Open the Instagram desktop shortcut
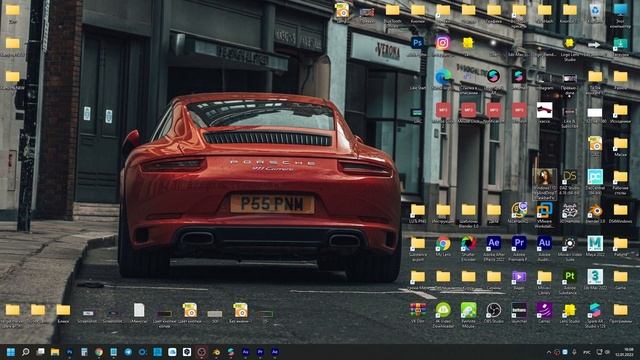The image size is (640, 360). [442, 43]
